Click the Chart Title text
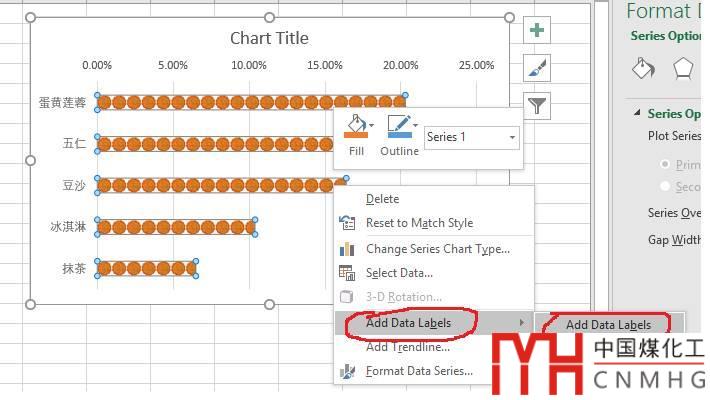 (269, 38)
